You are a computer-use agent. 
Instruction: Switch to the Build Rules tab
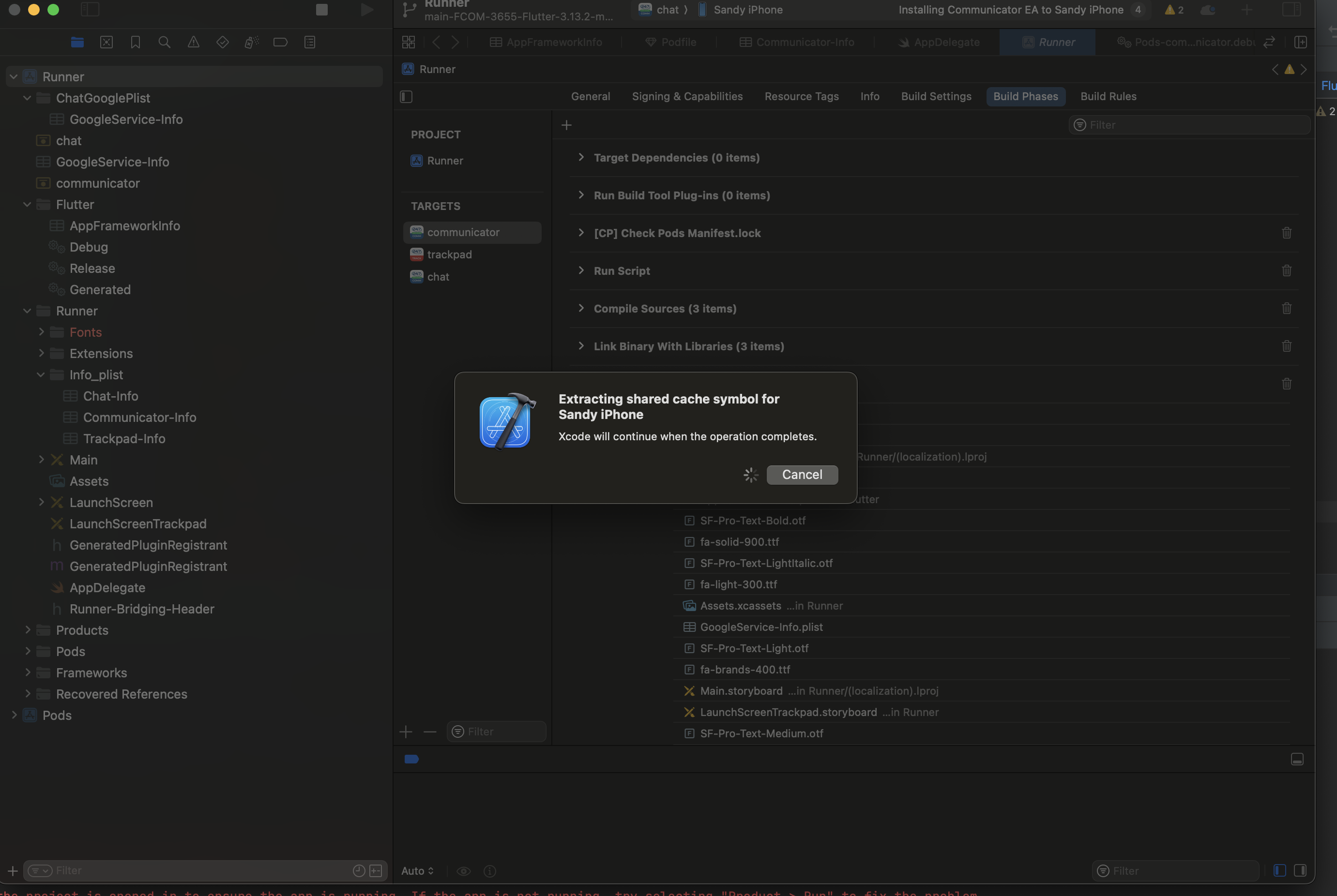point(1108,97)
